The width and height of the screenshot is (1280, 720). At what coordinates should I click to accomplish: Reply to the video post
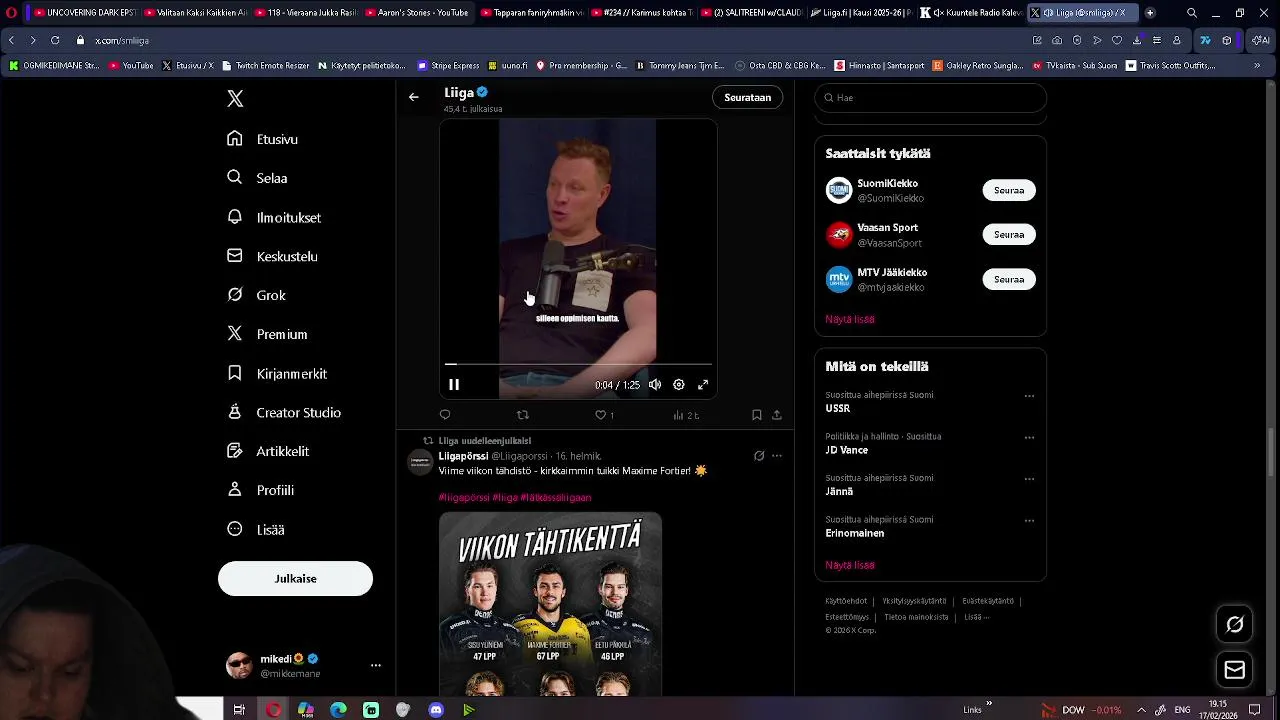[x=445, y=415]
